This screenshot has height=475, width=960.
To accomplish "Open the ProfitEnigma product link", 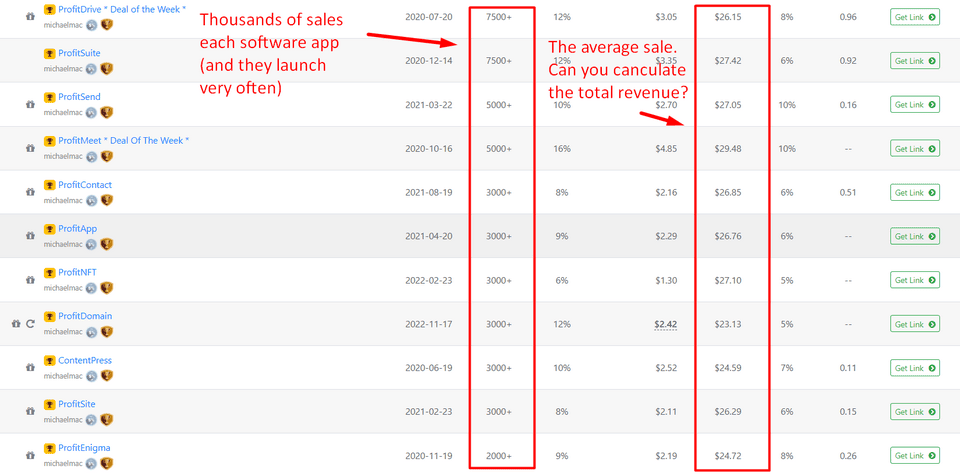I will coord(84,447).
